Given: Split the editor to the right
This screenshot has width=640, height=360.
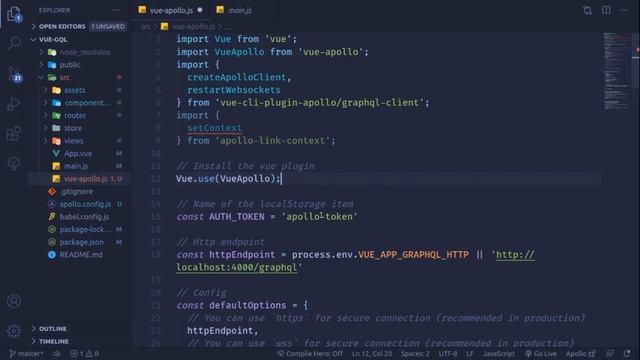Looking at the screenshot, I should click(x=606, y=10).
